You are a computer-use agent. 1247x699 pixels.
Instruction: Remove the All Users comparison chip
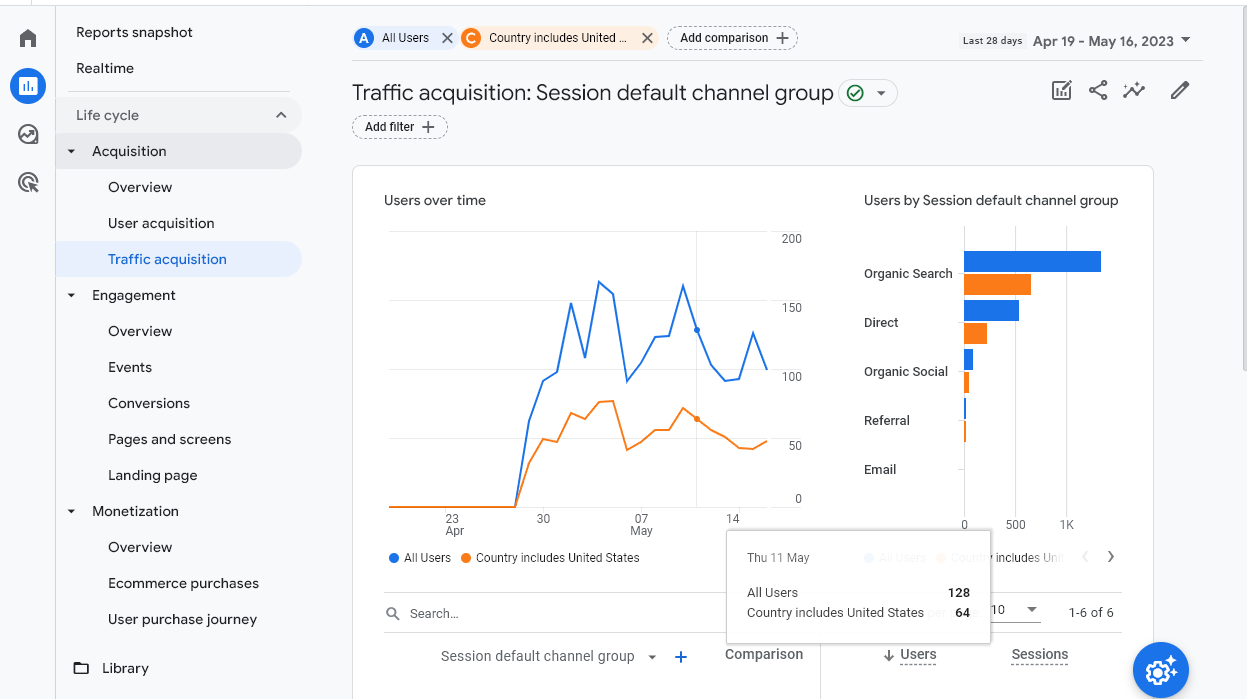click(x=445, y=37)
